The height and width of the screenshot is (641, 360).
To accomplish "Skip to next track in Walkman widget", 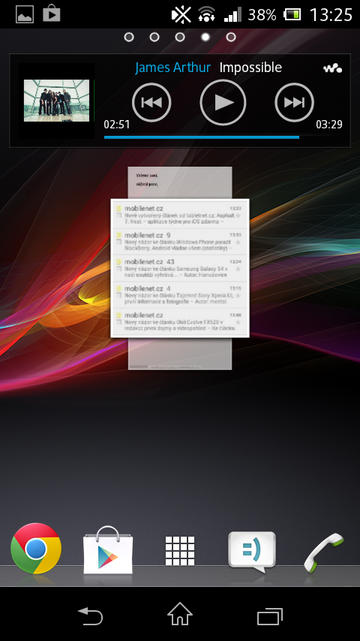I will pos(294,102).
